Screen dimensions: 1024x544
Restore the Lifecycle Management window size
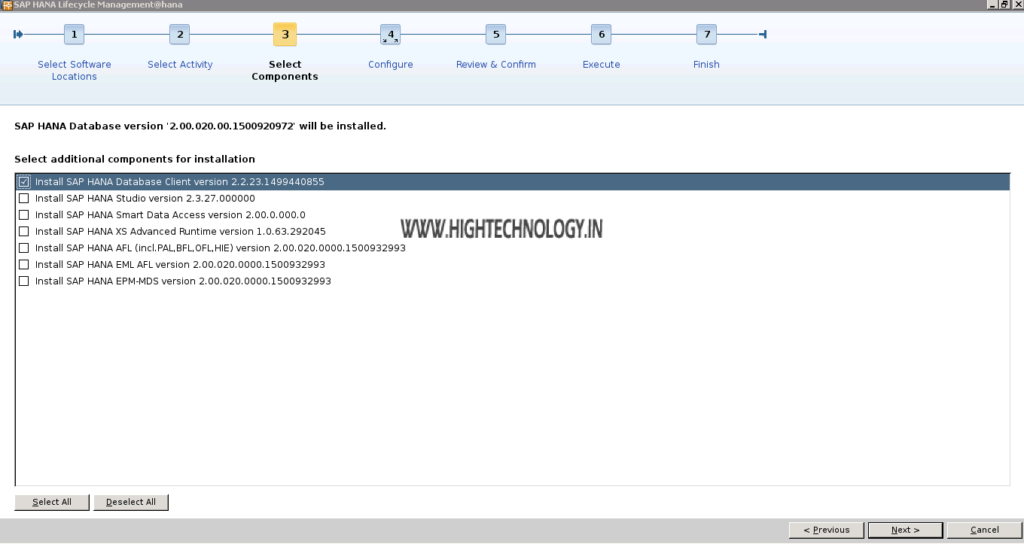(x=1005, y=5)
